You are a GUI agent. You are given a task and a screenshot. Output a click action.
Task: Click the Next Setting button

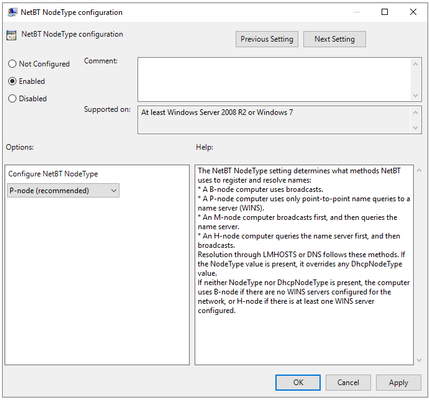[334, 39]
